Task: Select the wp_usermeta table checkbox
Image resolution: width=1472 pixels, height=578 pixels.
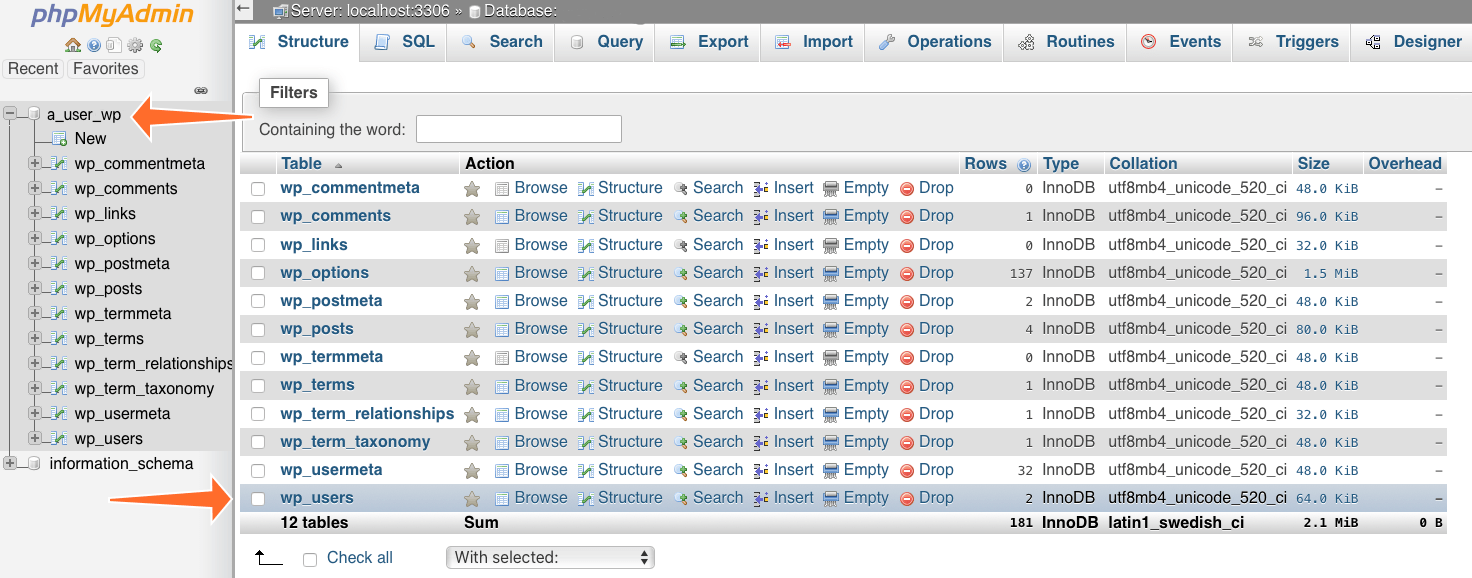Action: (258, 469)
